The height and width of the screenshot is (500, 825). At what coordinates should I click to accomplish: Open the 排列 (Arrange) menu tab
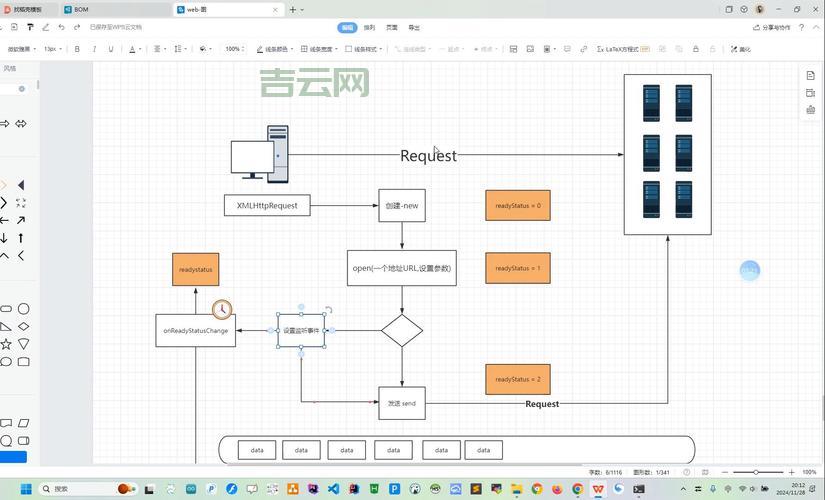[369, 28]
